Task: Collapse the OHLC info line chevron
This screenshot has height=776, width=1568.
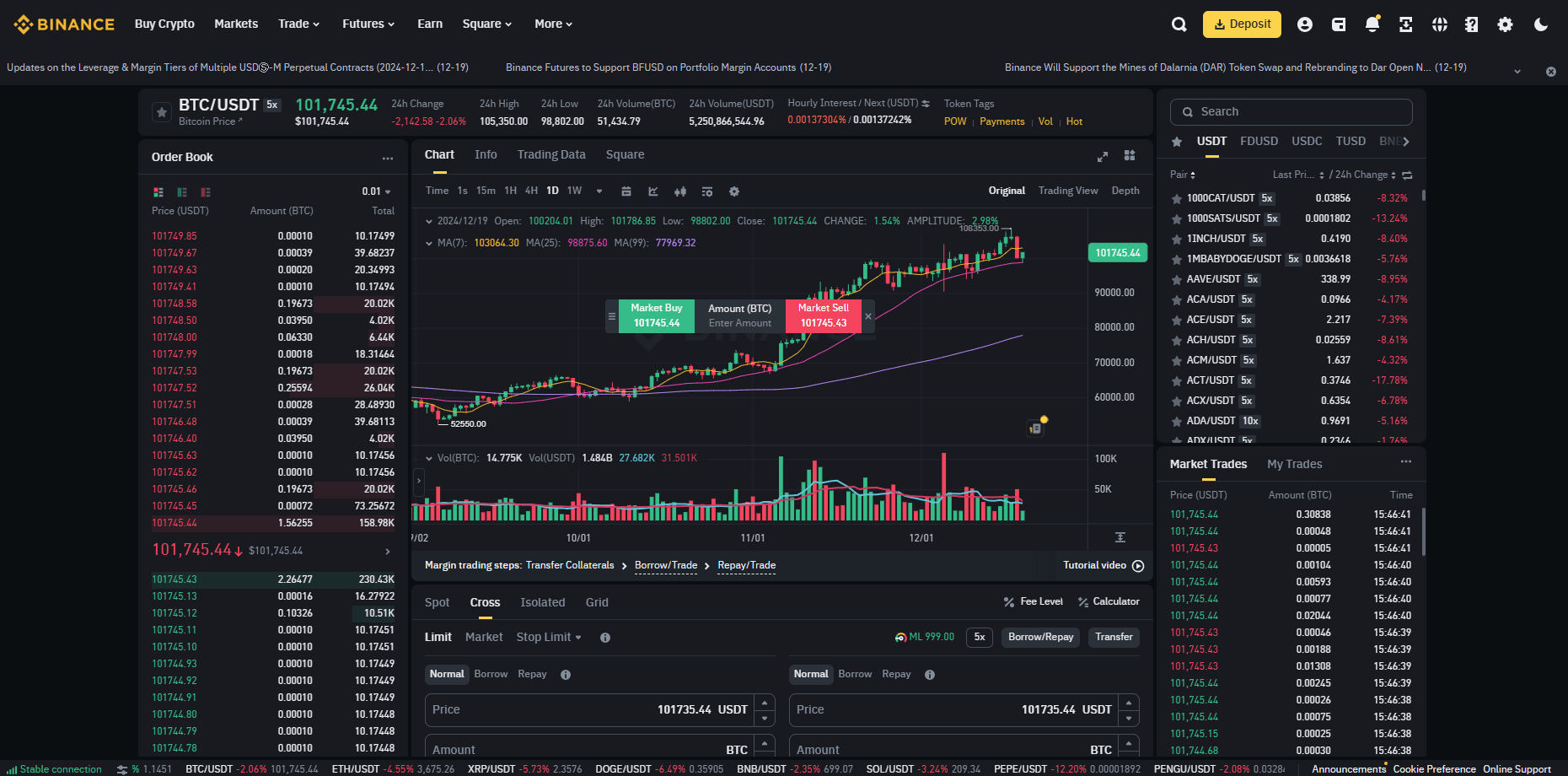Action: click(429, 221)
